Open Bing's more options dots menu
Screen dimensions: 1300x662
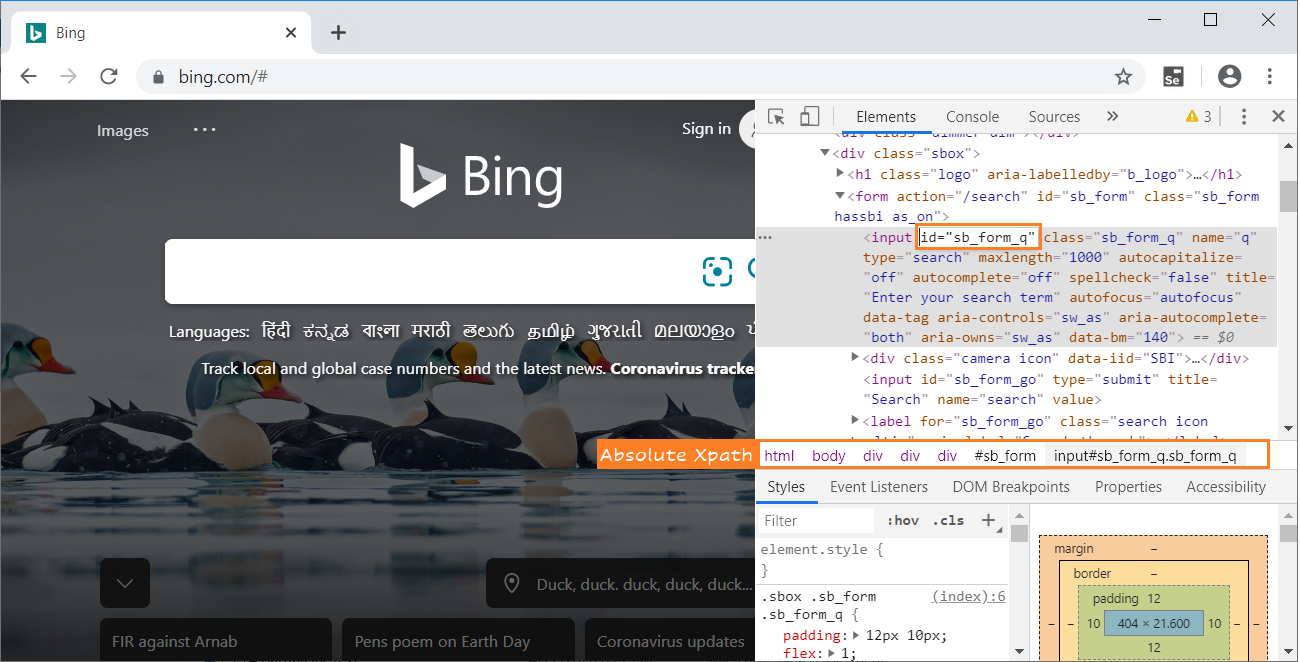[204, 129]
